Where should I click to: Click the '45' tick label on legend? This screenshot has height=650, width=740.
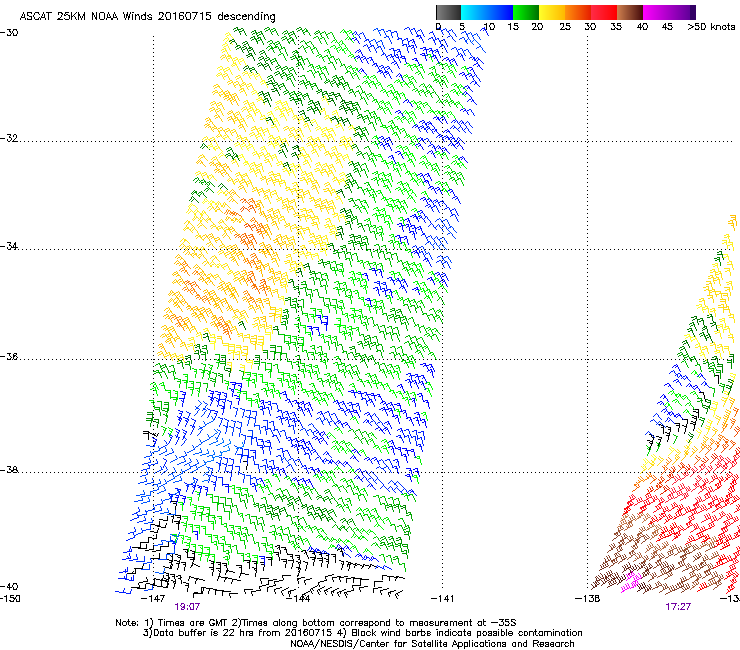667,27
